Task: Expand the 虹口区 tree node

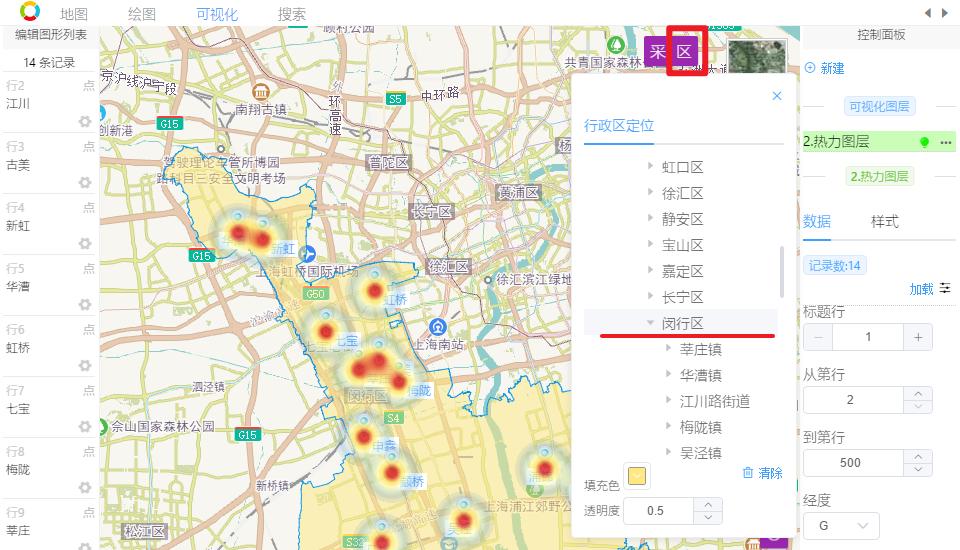Action: (x=650, y=166)
